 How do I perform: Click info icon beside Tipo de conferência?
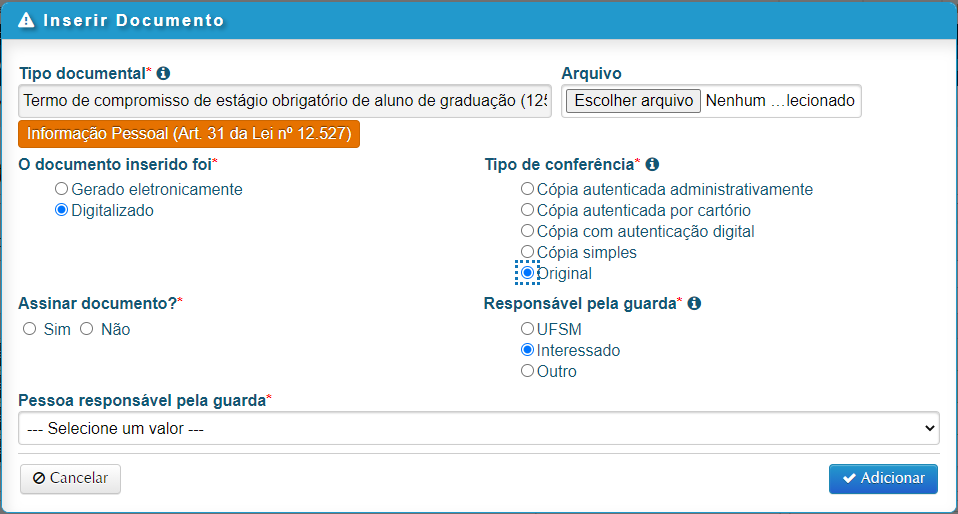[652, 164]
